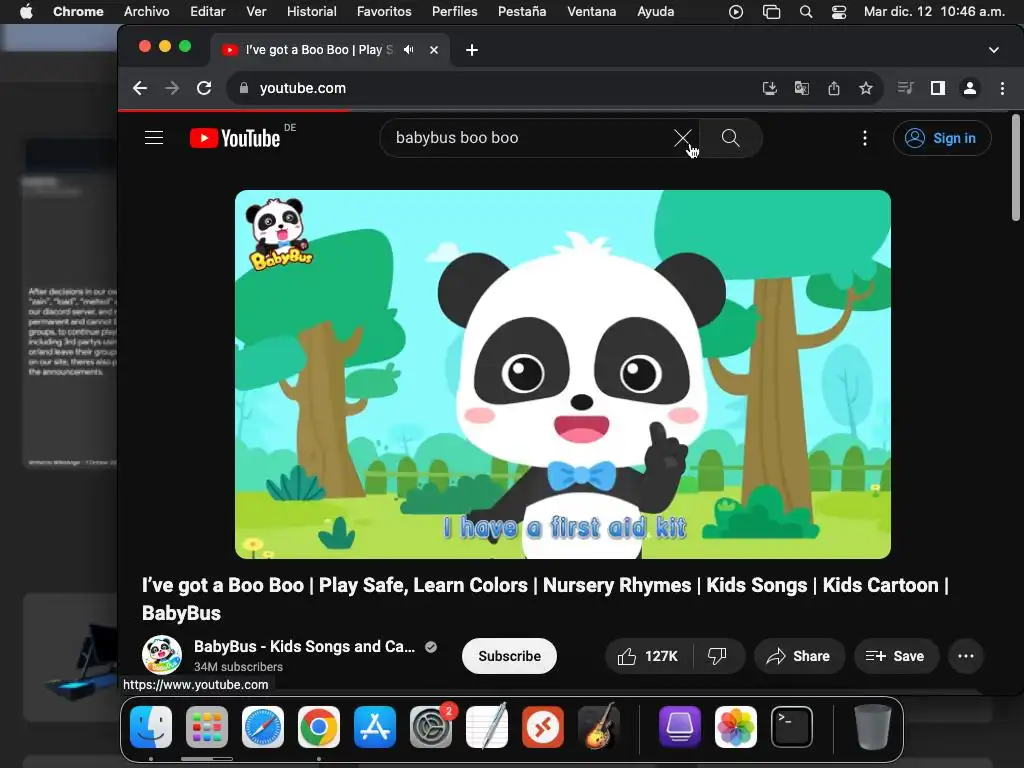Click the panda video player
This screenshot has height=768, width=1024.
[563, 374]
